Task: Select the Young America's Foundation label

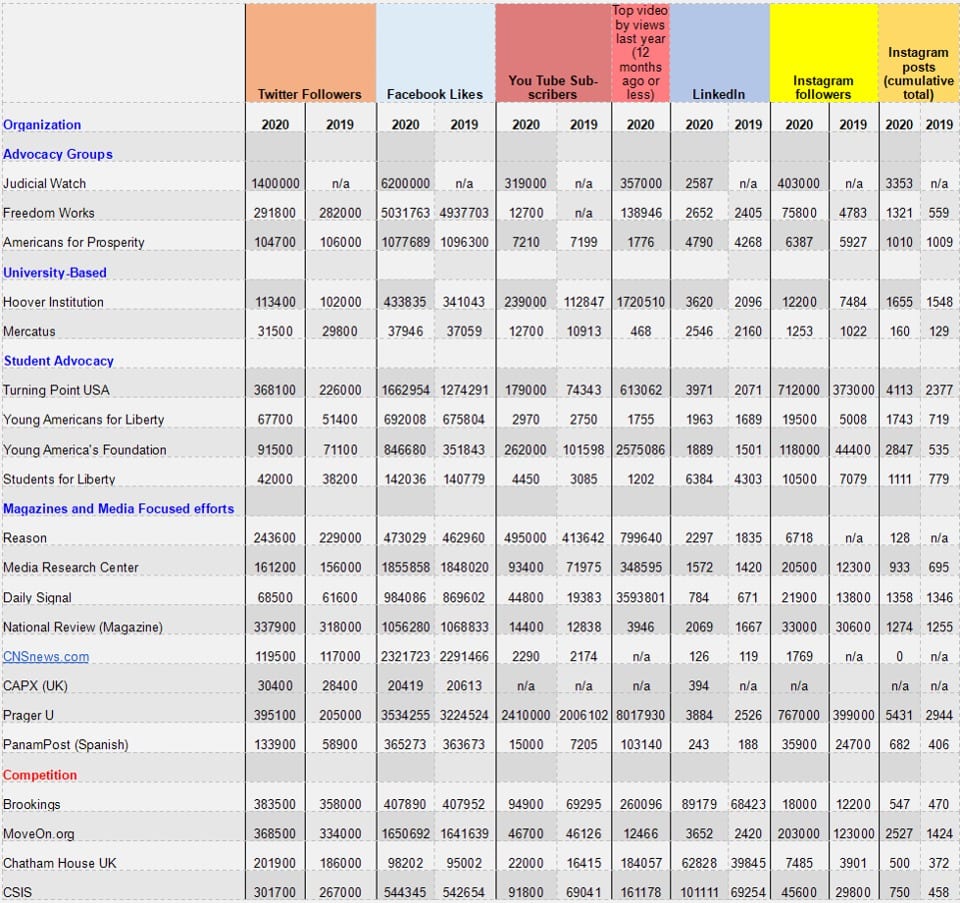Action: (84, 449)
